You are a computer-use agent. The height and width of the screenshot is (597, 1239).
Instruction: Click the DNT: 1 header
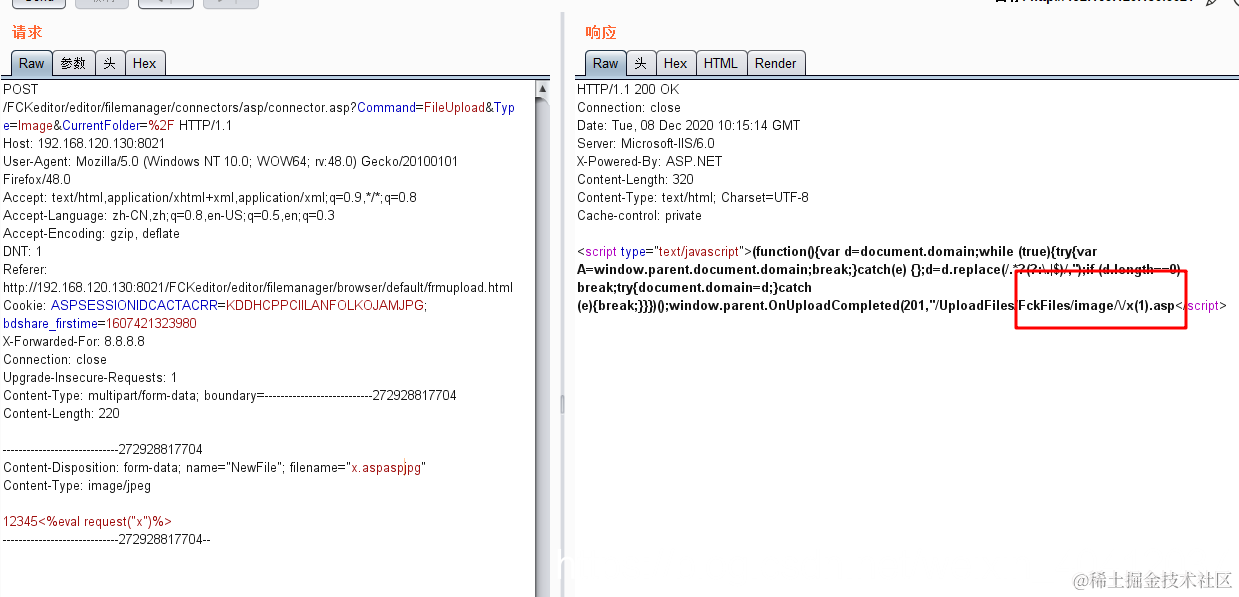click(23, 251)
